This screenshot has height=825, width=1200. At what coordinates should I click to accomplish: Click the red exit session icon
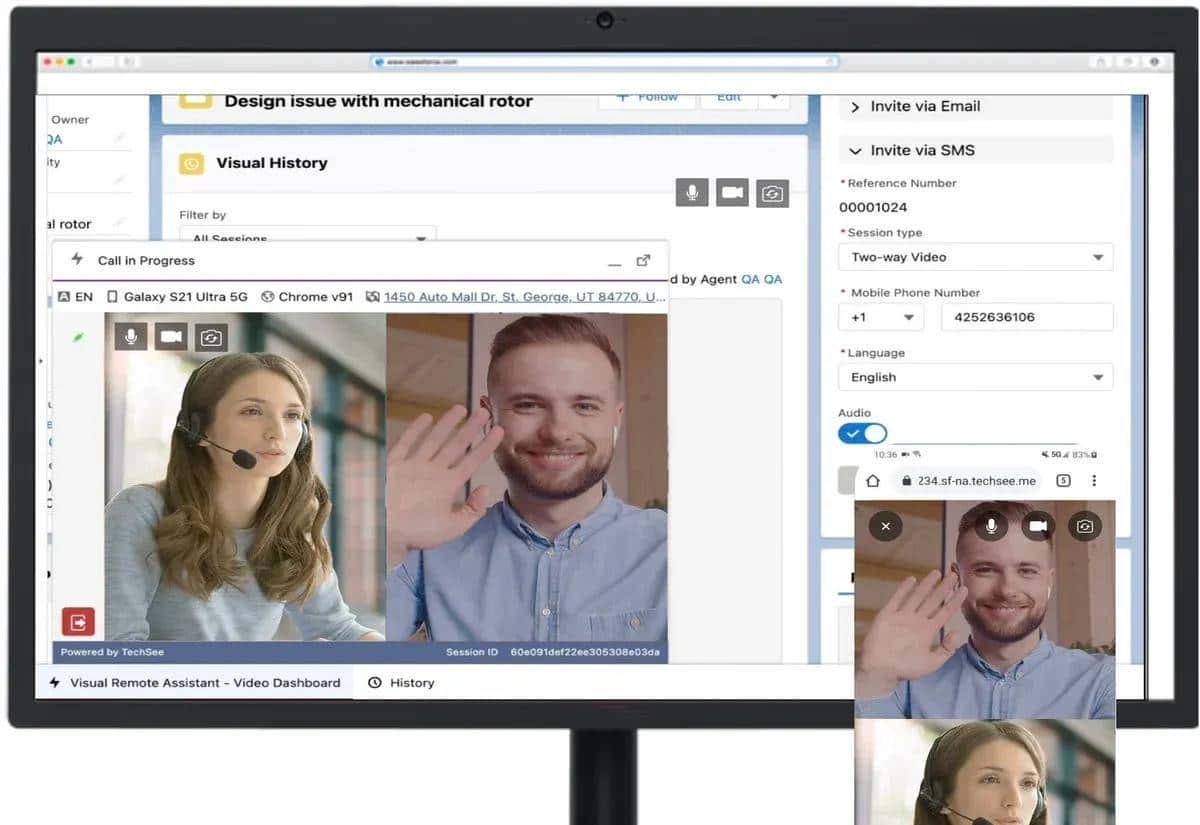pyautogui.click(x=78, y=620)
